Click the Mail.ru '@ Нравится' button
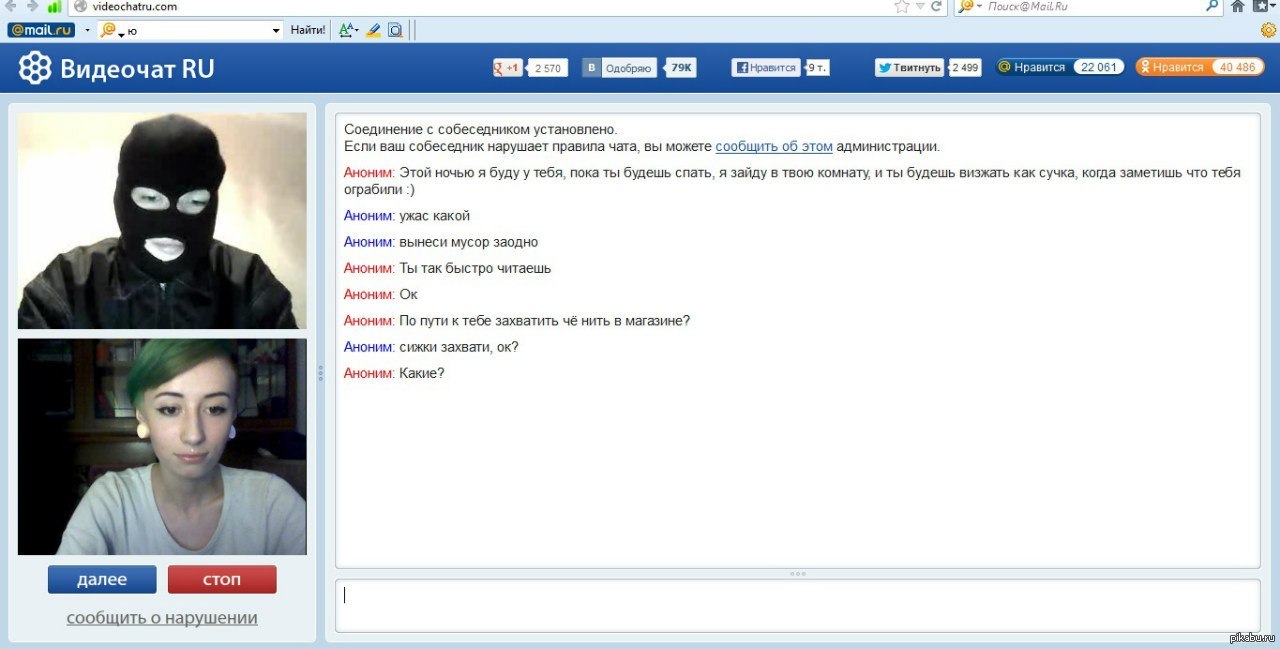 tap(1032, 67)
